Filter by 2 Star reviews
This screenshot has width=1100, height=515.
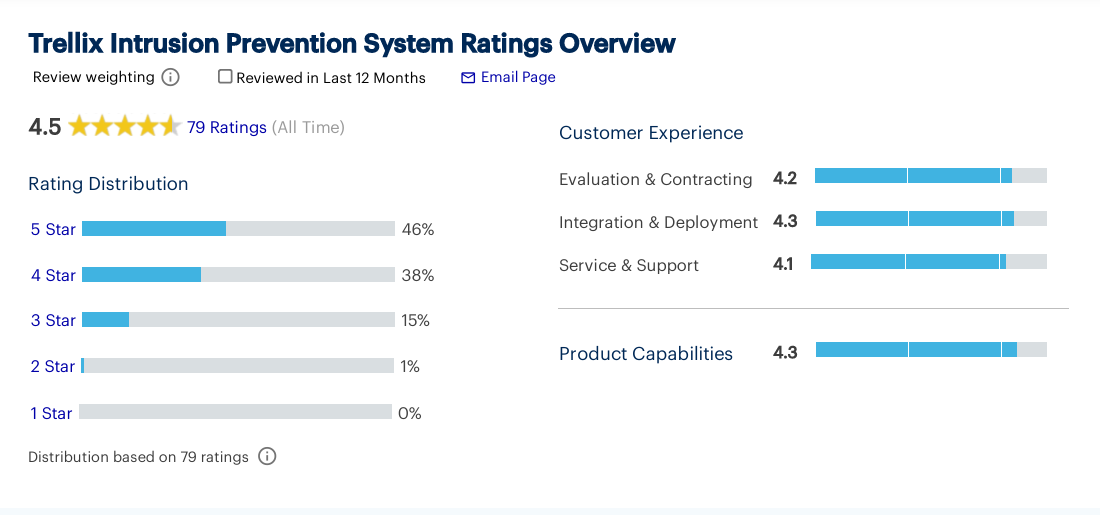pyautogui.click(x=53, y=366)
